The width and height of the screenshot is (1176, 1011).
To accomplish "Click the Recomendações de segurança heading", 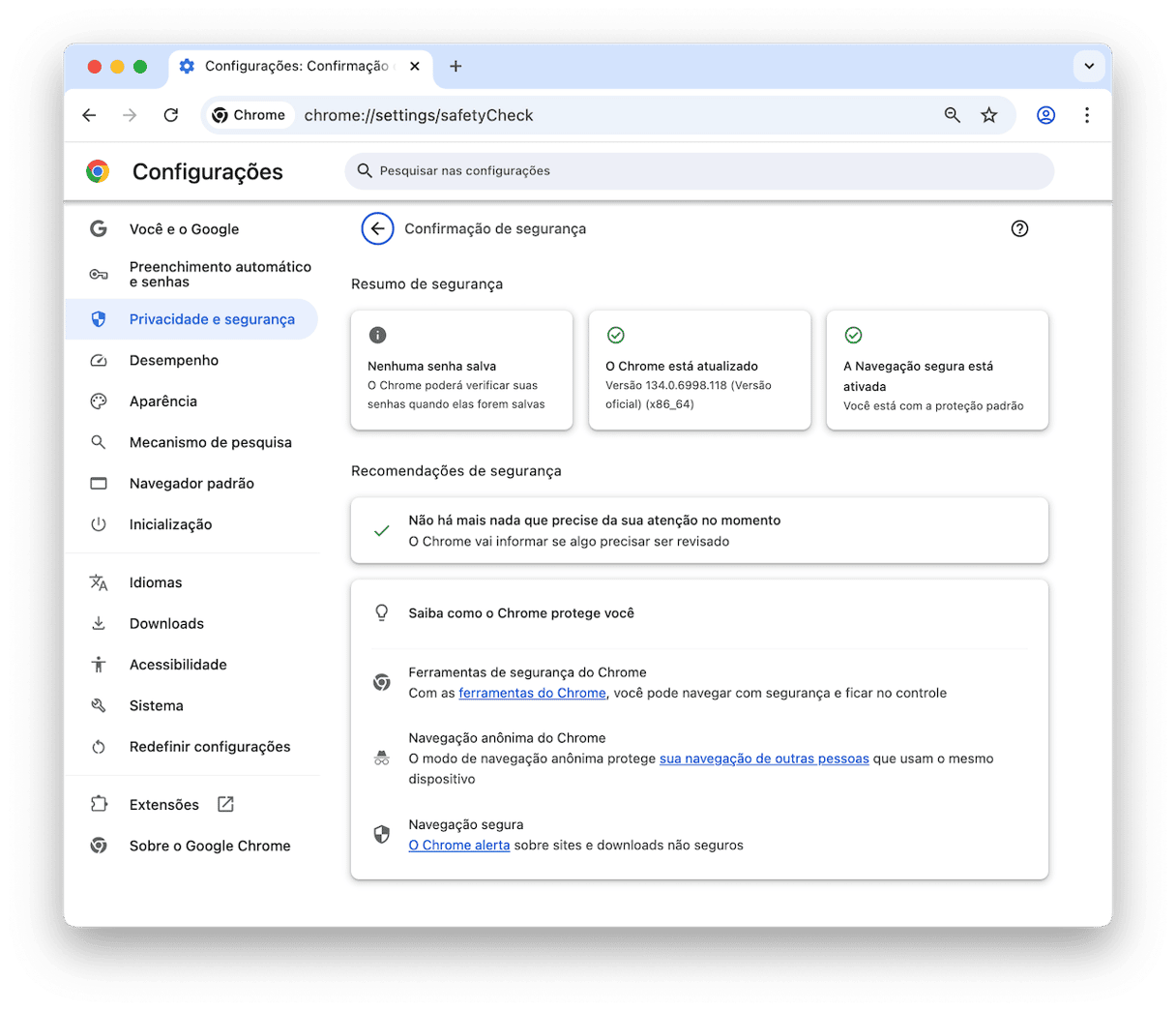I will [x=456, y=471].
